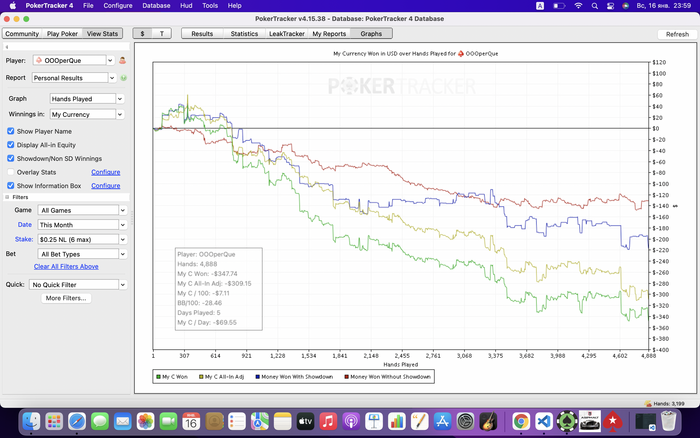The width and height of the screenshot is (700, 438).
Task: Collapse the Filters section expander
Action: pyautogui.click(x=7, y=197)
